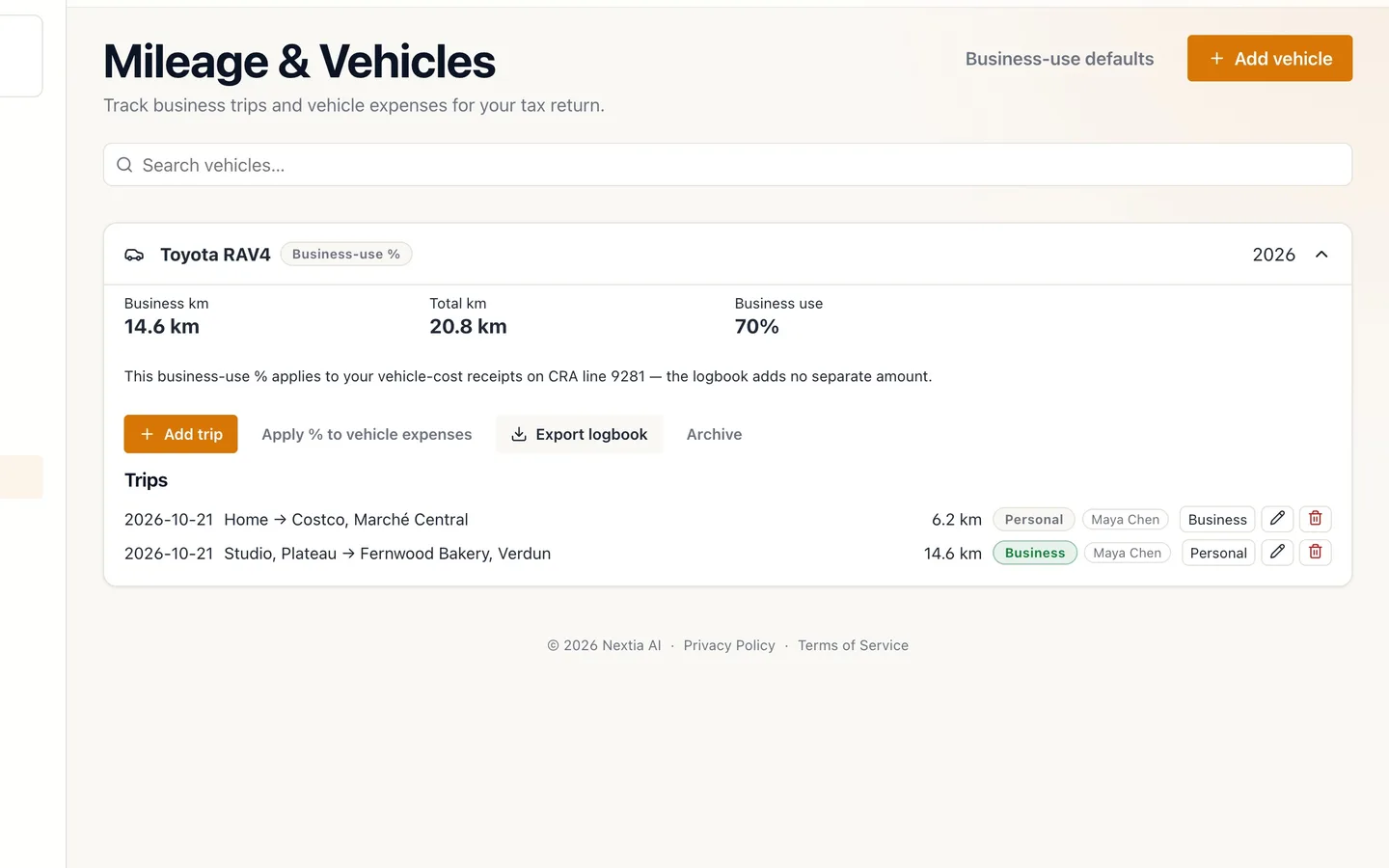Edit the Costco, Marché Central trip
Image resolution: width=1389 pixels, height=868 pixels.
coord(1277,519)
